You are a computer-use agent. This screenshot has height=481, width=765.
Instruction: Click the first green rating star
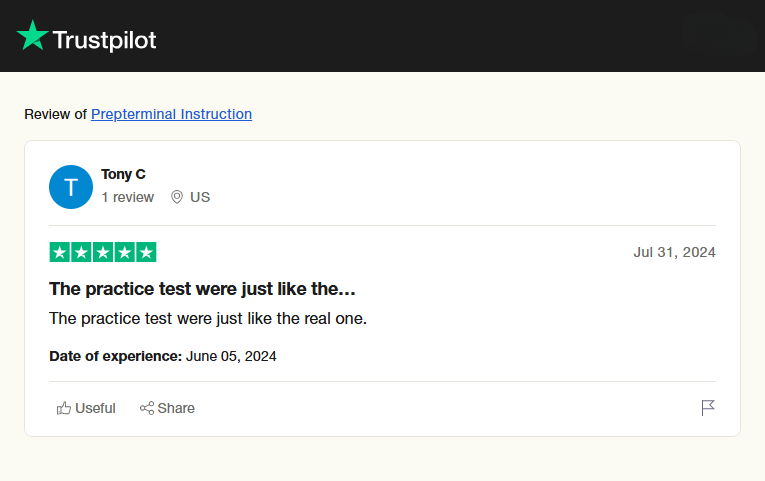[x=59, y=252]
